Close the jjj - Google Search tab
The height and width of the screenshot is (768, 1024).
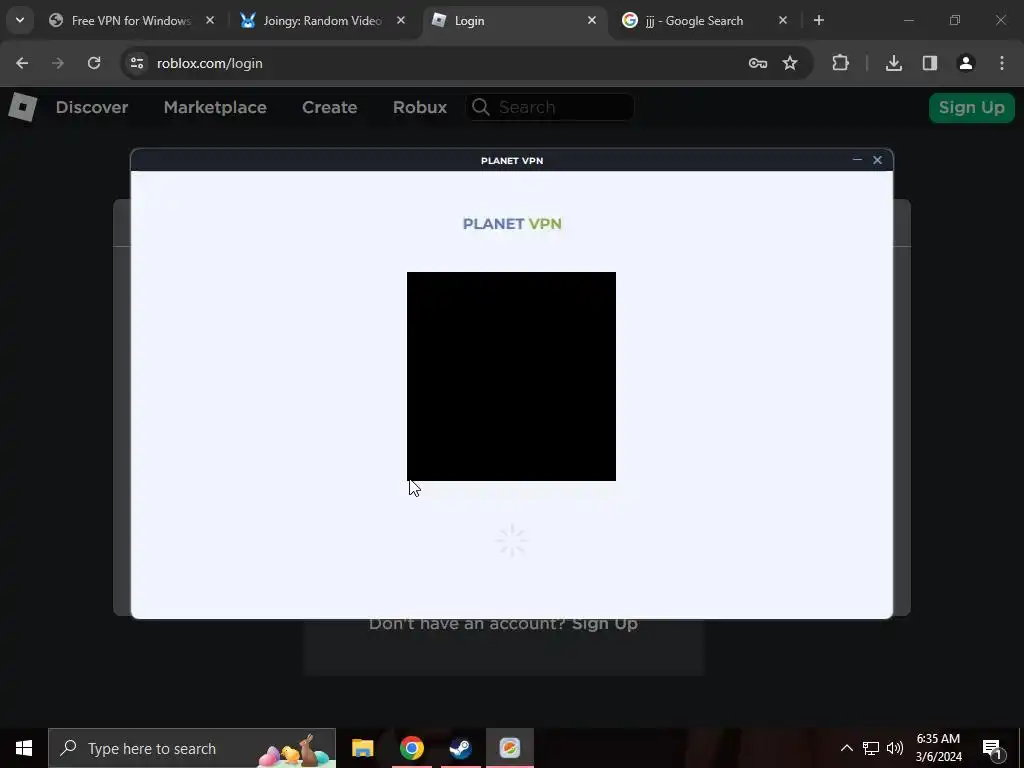(x=783, y=20)
